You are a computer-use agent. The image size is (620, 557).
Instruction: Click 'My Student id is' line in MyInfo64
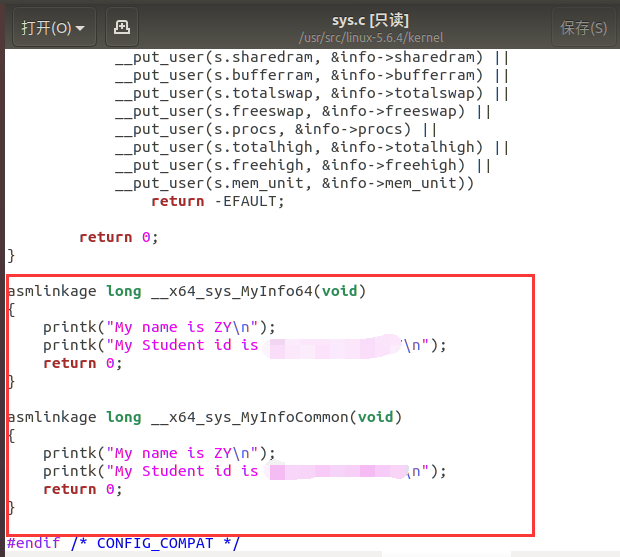(245, 345)
